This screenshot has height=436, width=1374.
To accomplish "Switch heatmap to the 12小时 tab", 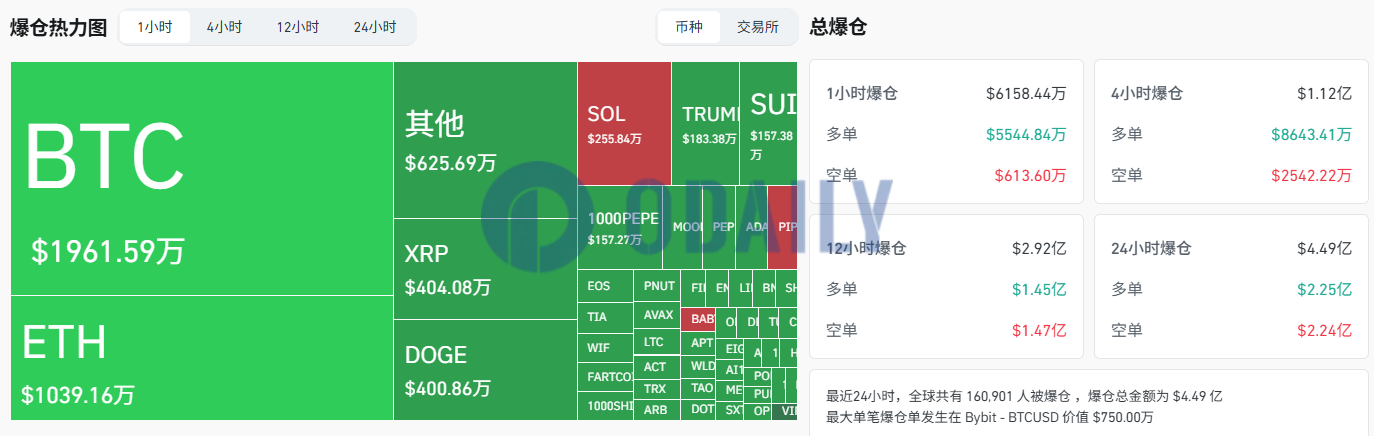I will [x=297, y=27].
